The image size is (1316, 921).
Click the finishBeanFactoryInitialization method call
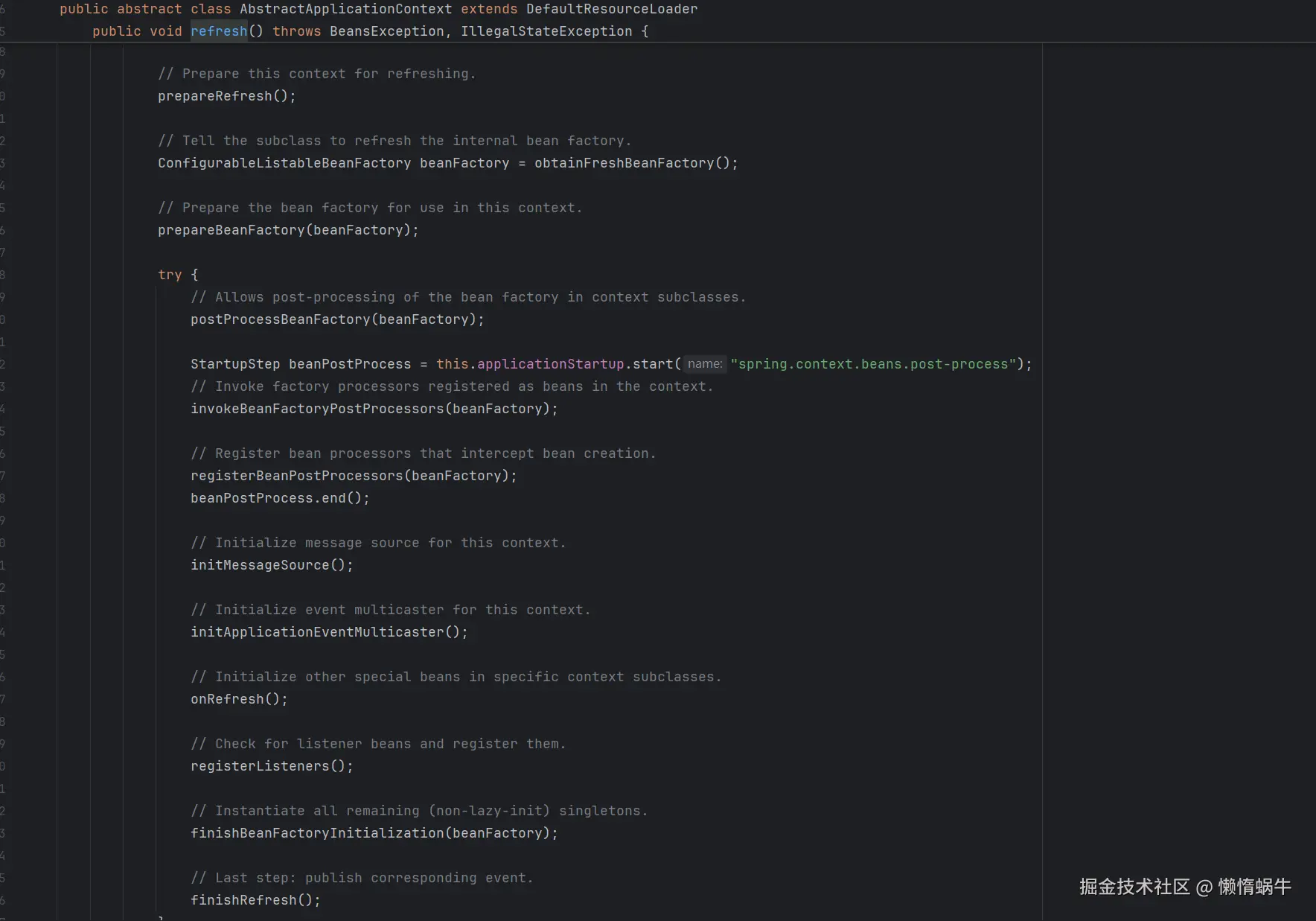[317, 833]
